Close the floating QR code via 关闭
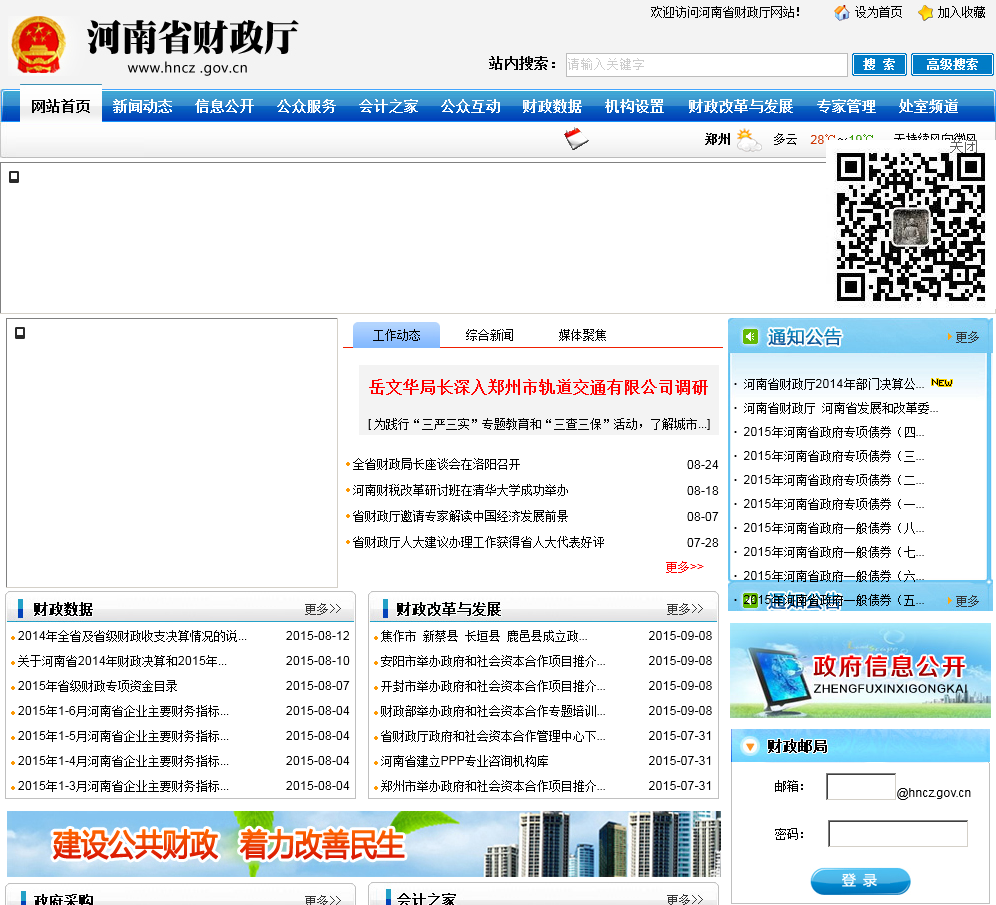This screenshot has height=905, width=996. 962,146
